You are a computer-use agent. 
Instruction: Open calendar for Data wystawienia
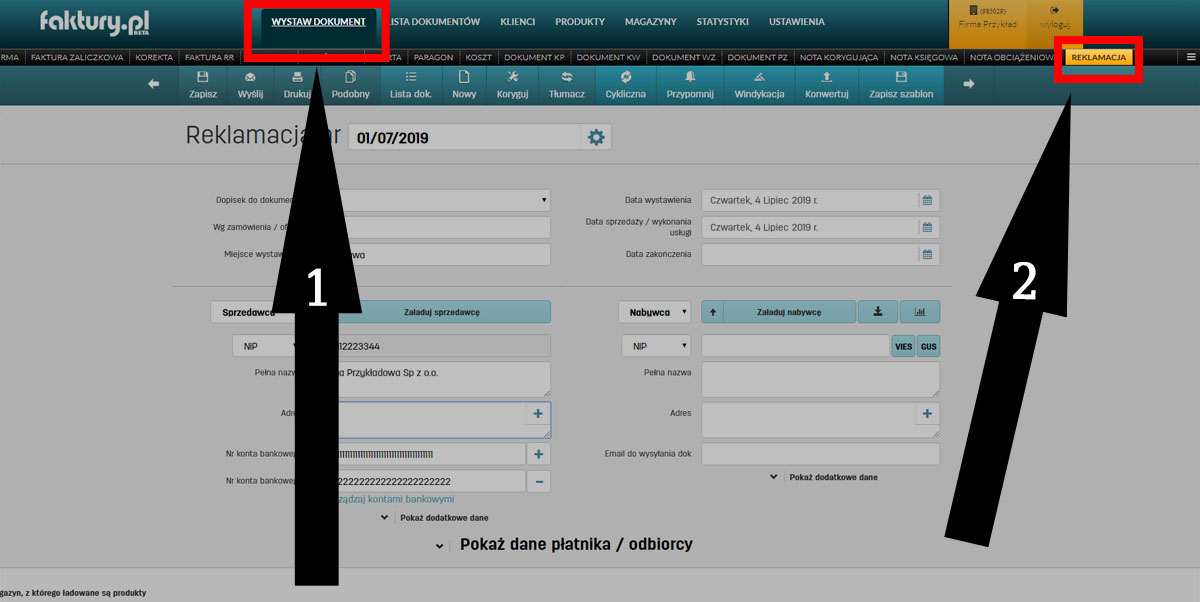coord(927,200)
